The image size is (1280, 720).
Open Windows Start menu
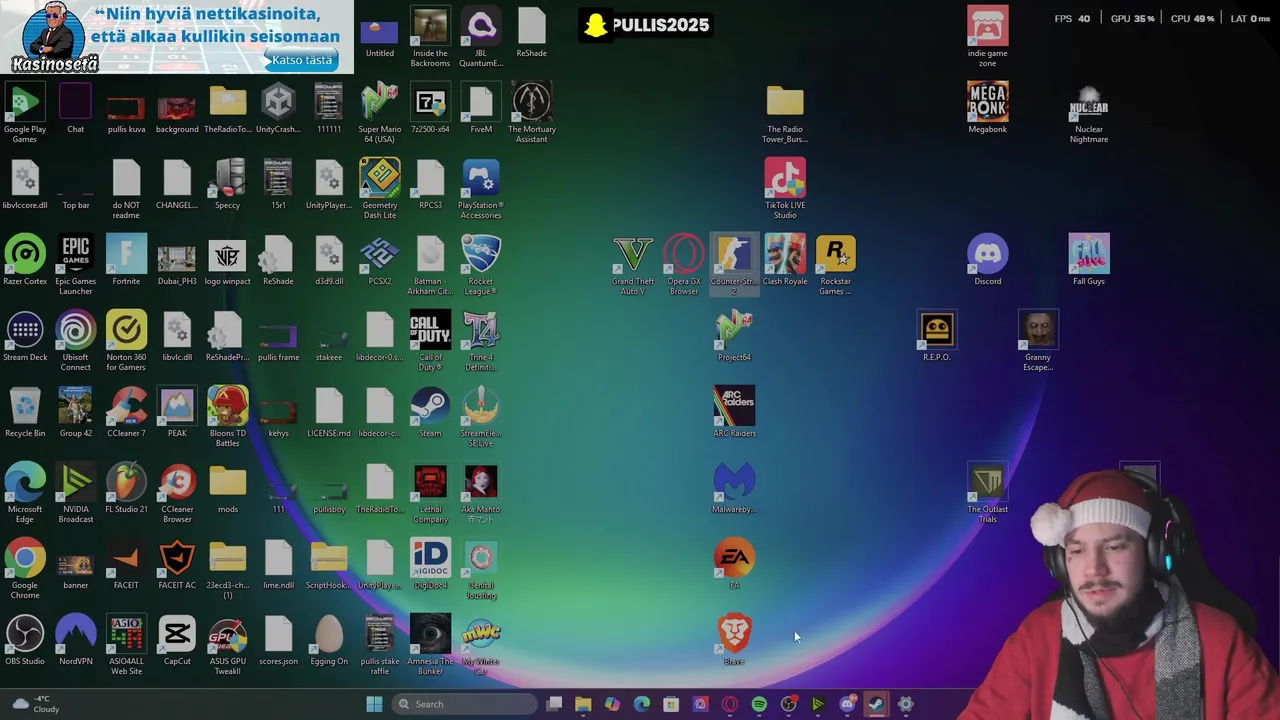(x=374, y=704)
